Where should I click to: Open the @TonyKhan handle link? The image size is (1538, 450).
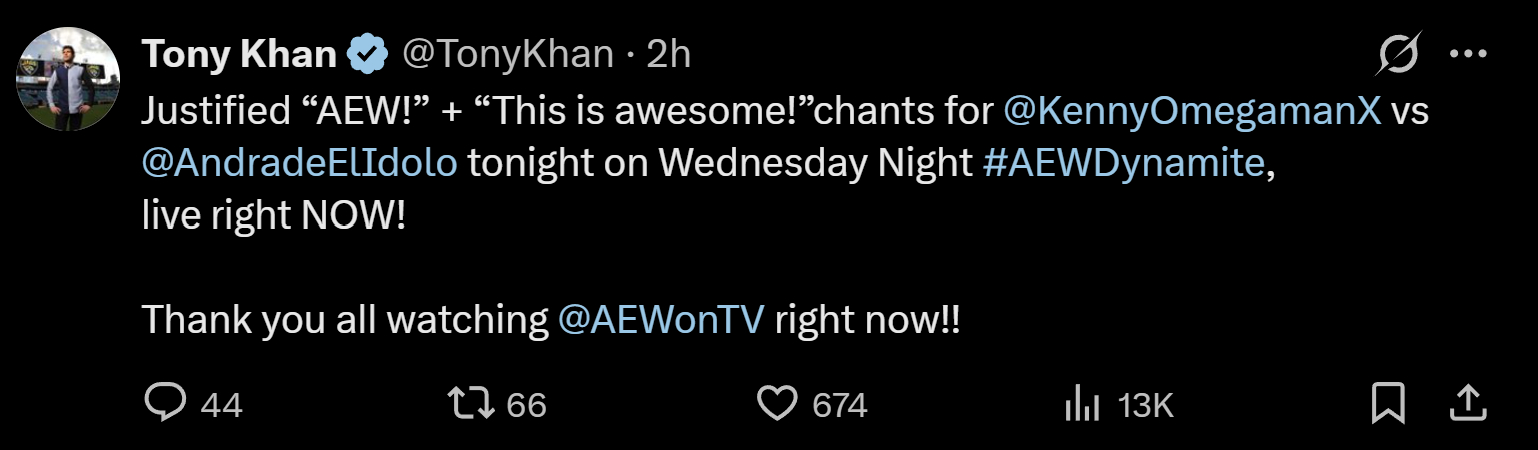[x=507, y=54]
